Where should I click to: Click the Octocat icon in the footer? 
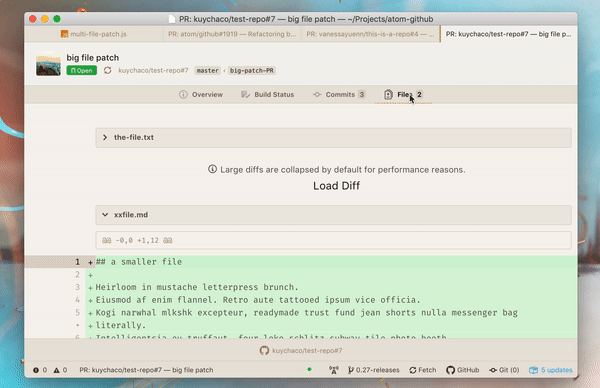click(264, 351)
